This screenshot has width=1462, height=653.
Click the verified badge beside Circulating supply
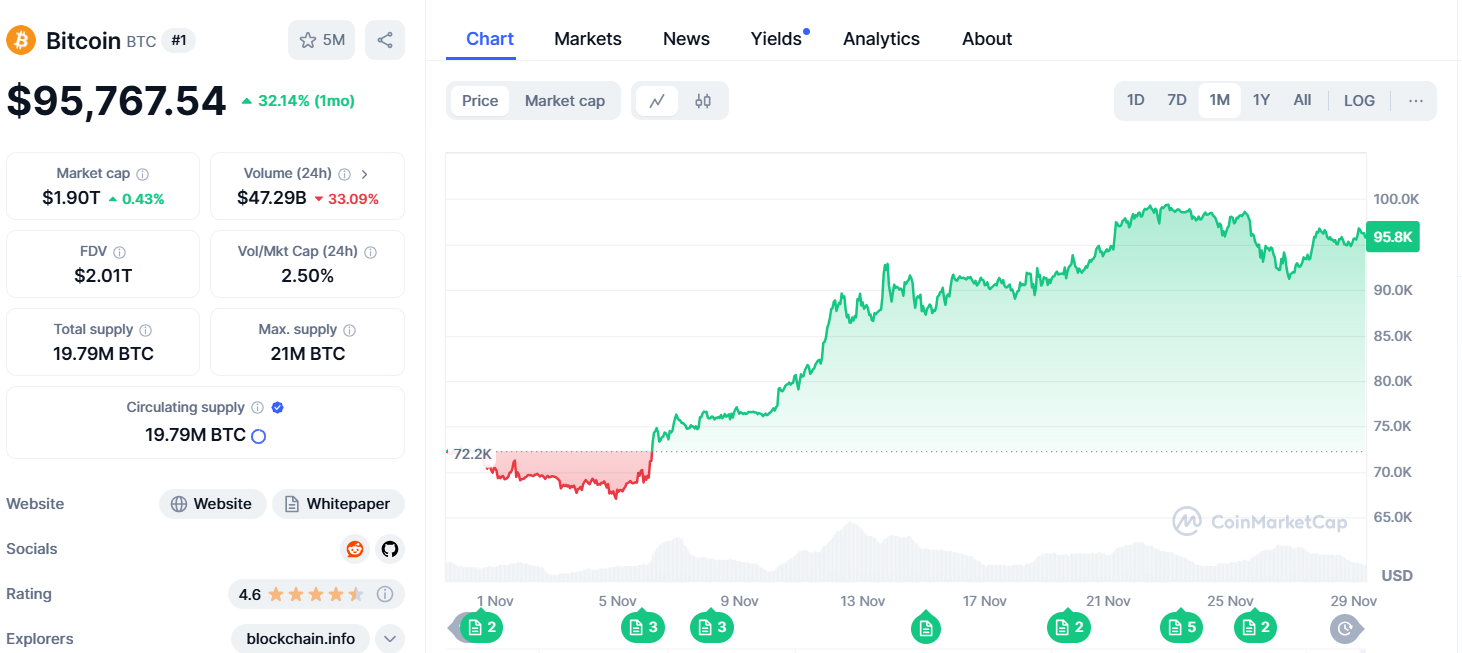(278, 408)
